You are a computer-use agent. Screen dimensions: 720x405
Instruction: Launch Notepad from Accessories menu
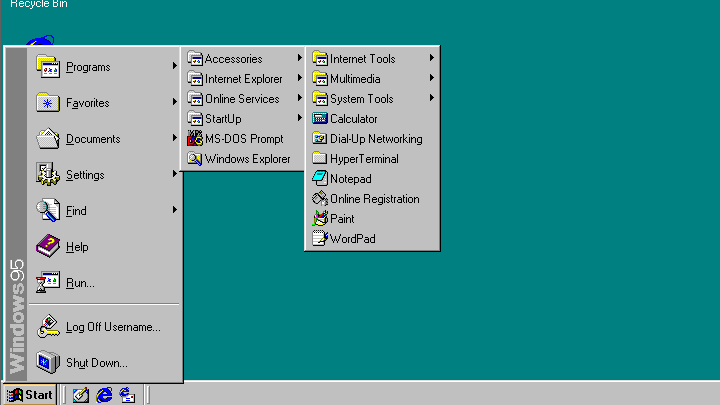(372, 179)
